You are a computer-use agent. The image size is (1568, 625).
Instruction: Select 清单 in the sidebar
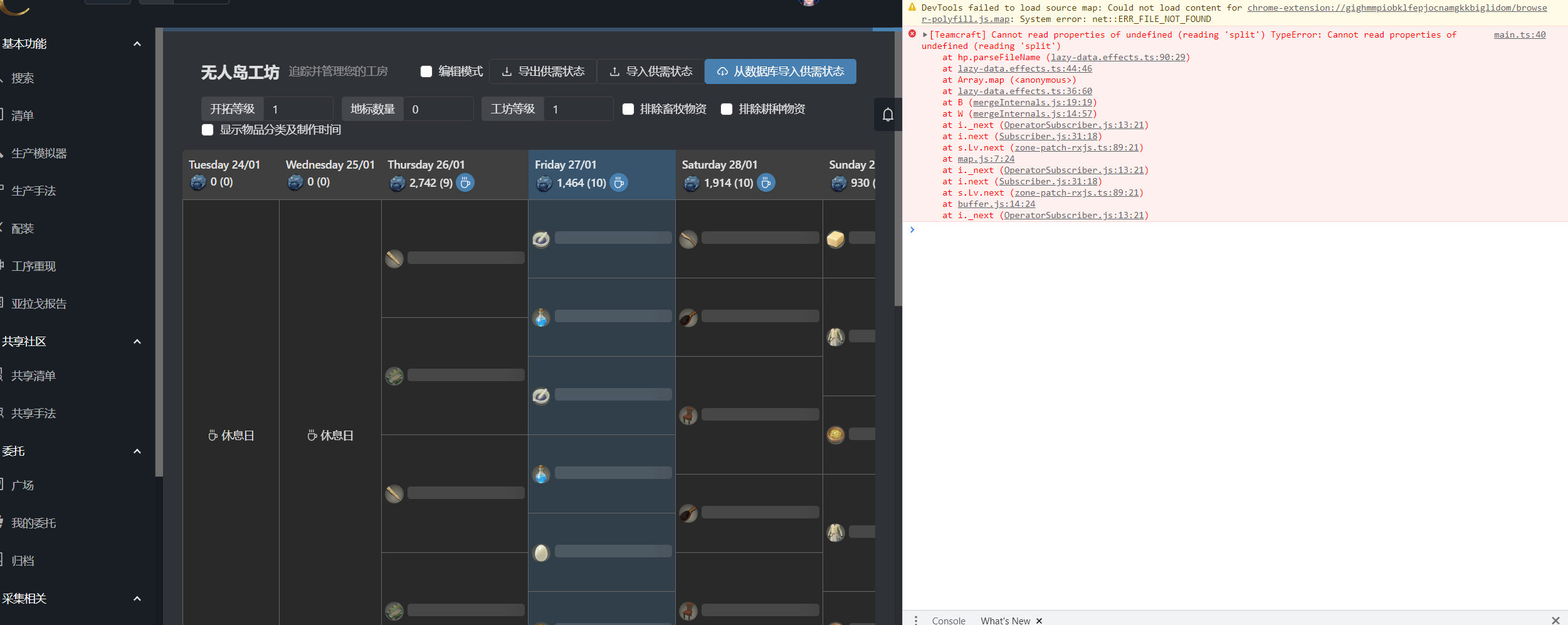coord(22,115)
